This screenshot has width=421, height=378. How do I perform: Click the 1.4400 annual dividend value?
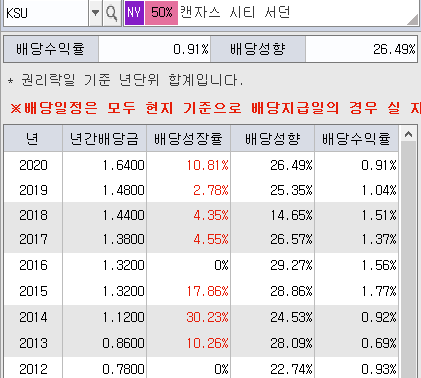click(123, 215)
